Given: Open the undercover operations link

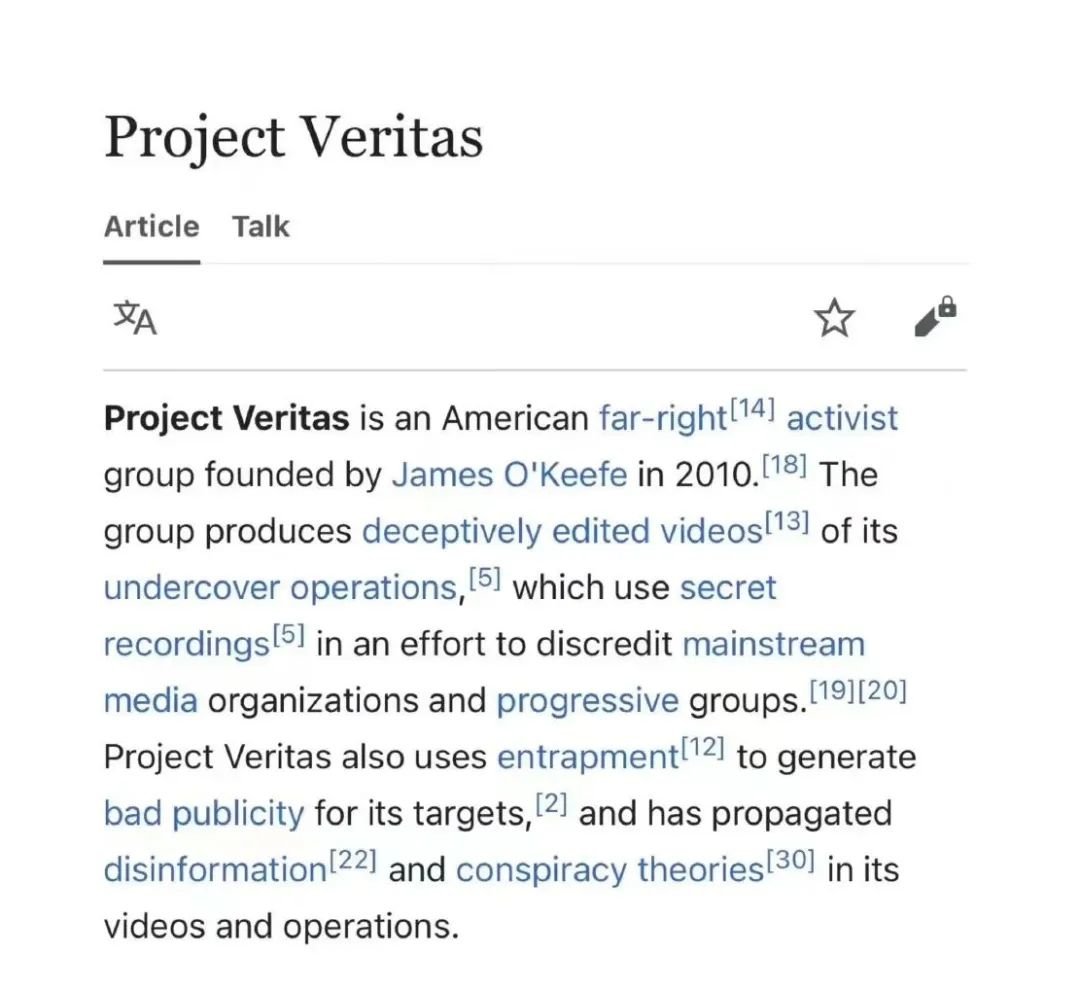Looking at the screenshot, I should [x=280, y=588].
